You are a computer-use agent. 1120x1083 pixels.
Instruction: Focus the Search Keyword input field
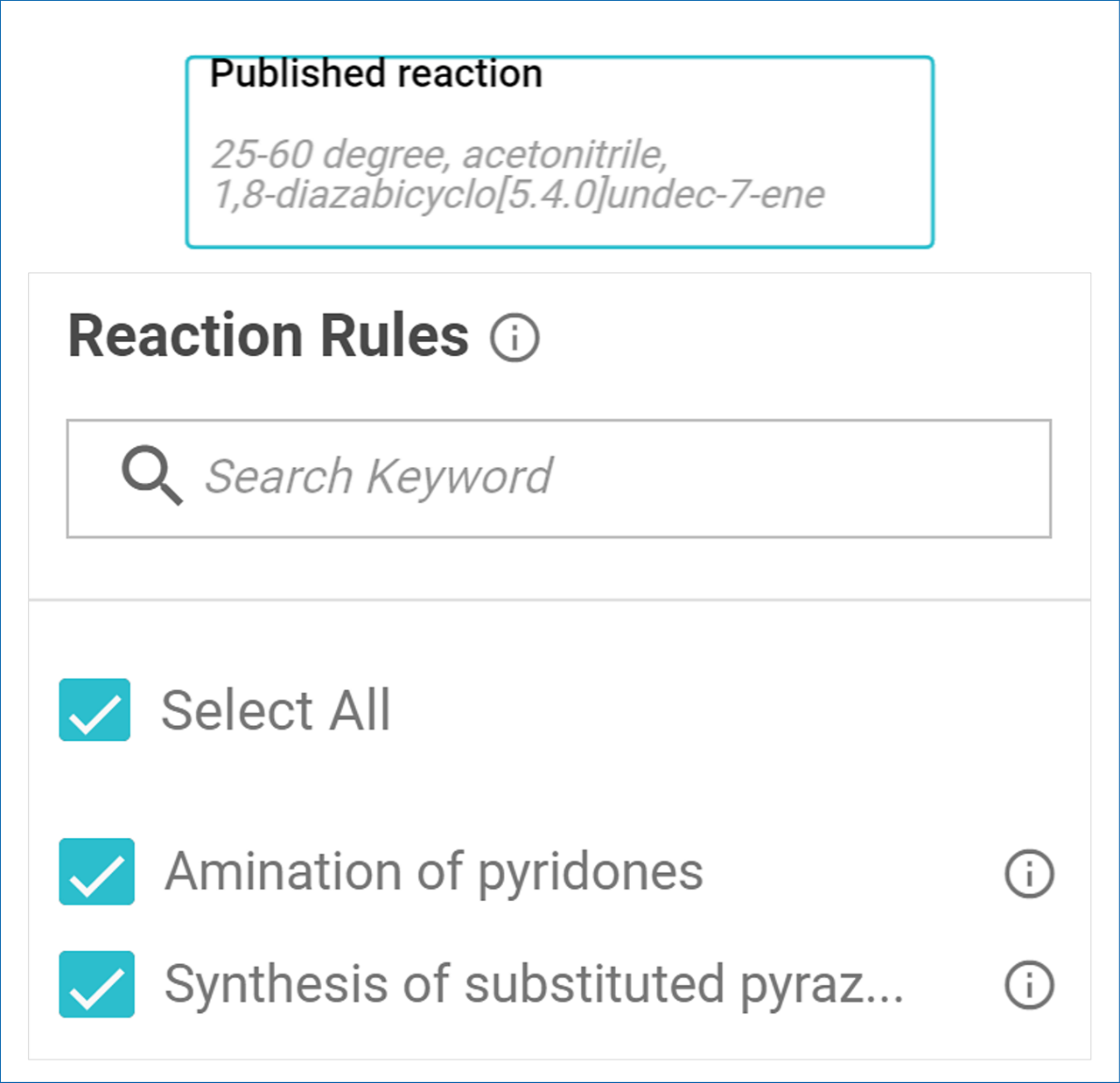click(612, 478)
